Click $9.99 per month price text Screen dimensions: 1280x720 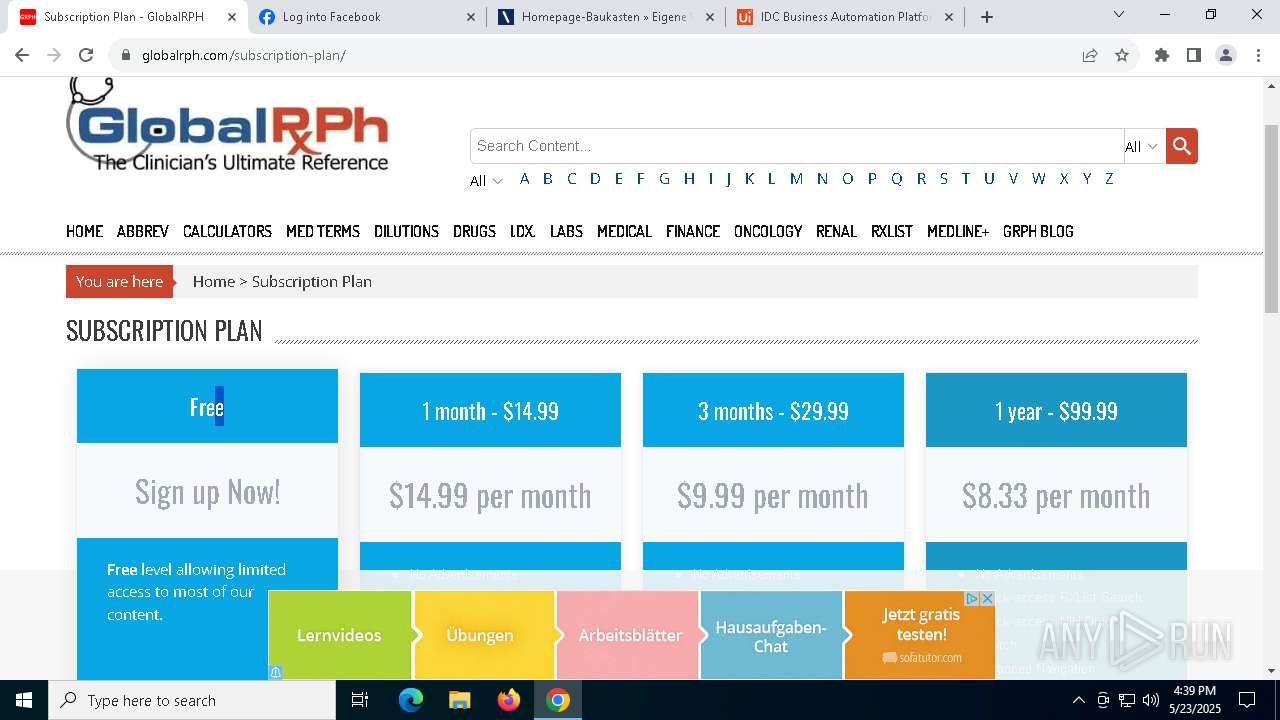pyautogui.click(x=773, y=496)
